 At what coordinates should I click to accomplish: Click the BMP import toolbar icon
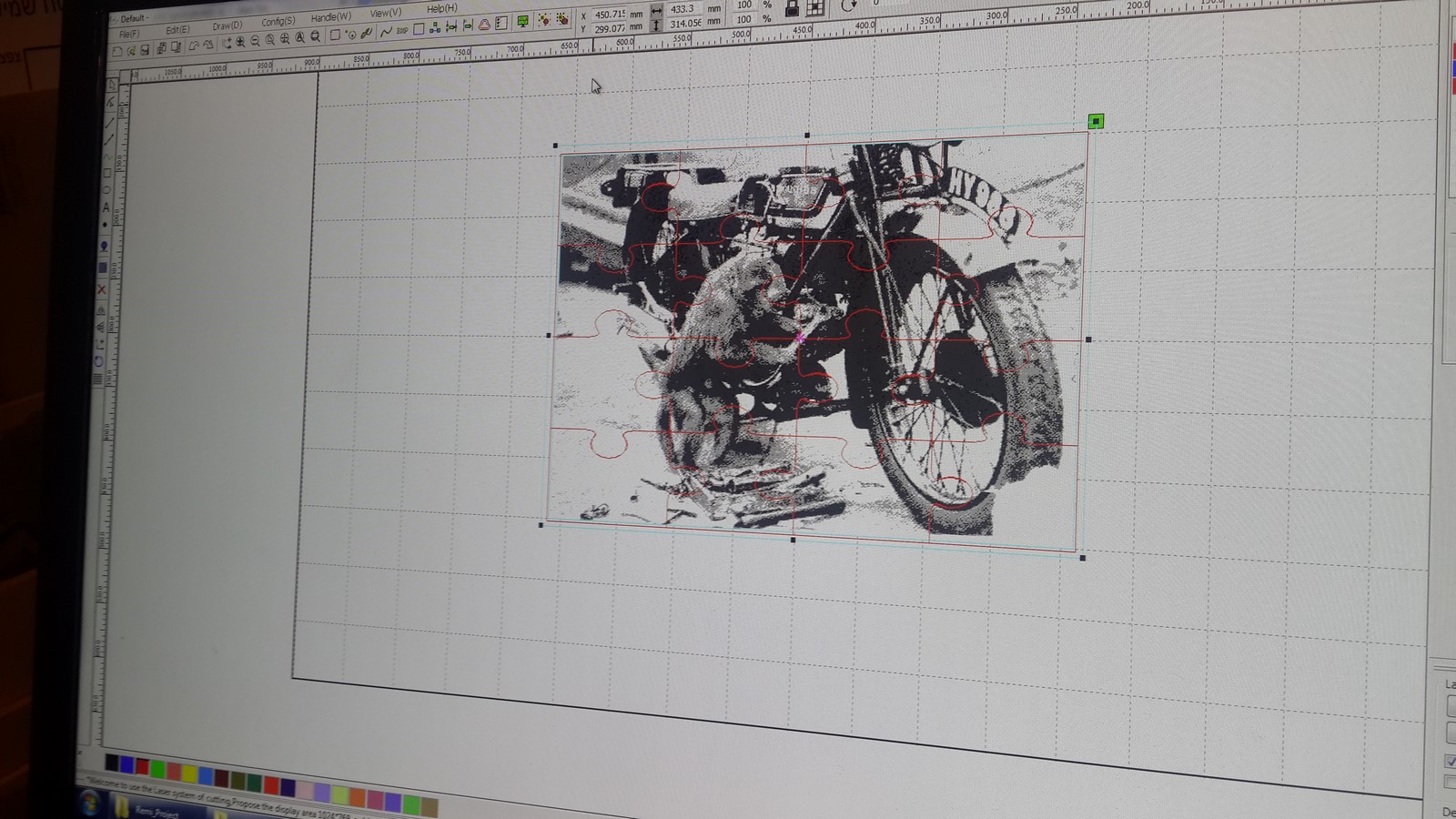[400, 30]
